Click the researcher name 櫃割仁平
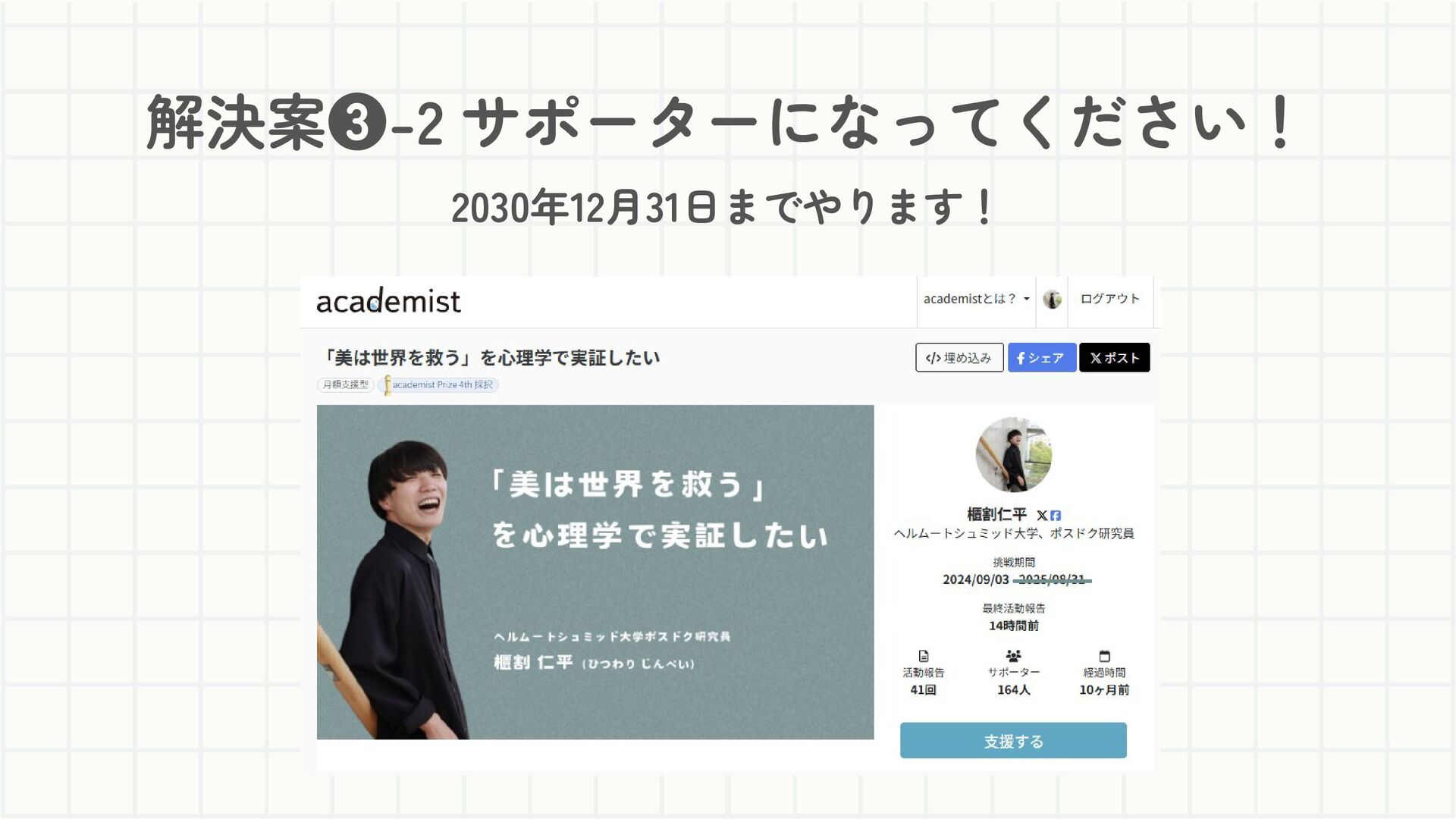 996,515
